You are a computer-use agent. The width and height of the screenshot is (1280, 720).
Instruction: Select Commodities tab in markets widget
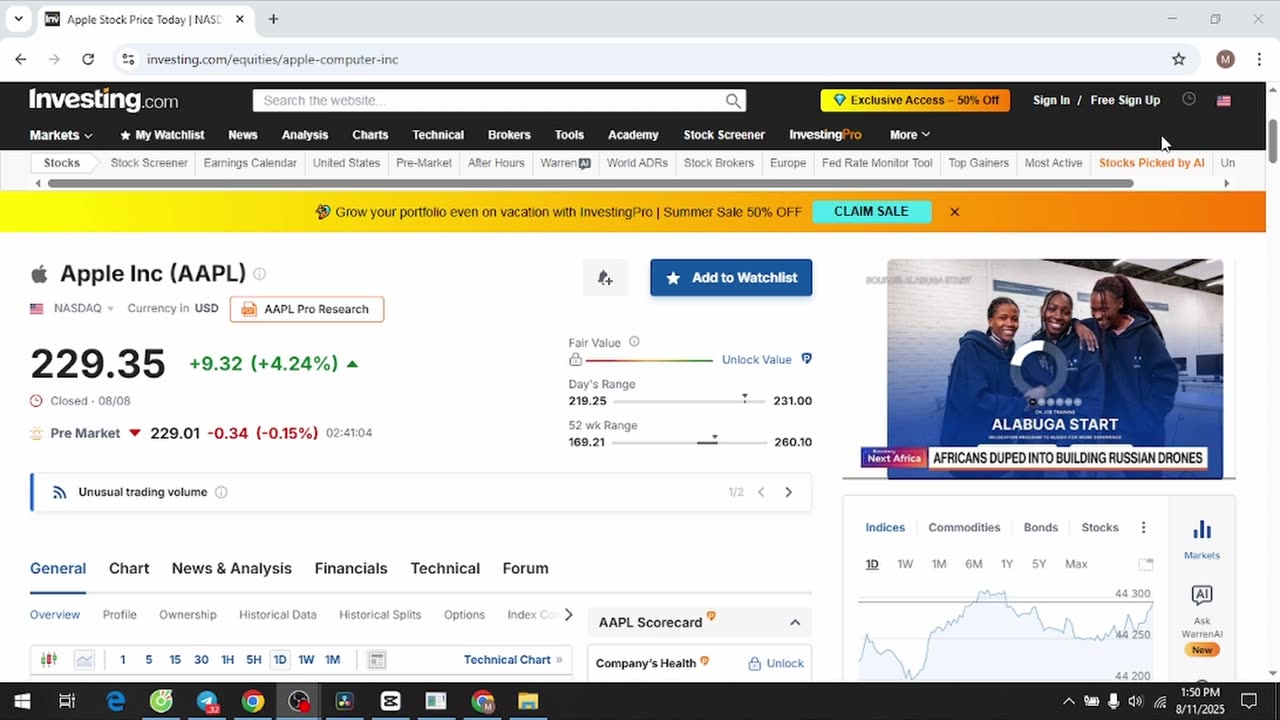pos(964,528)
